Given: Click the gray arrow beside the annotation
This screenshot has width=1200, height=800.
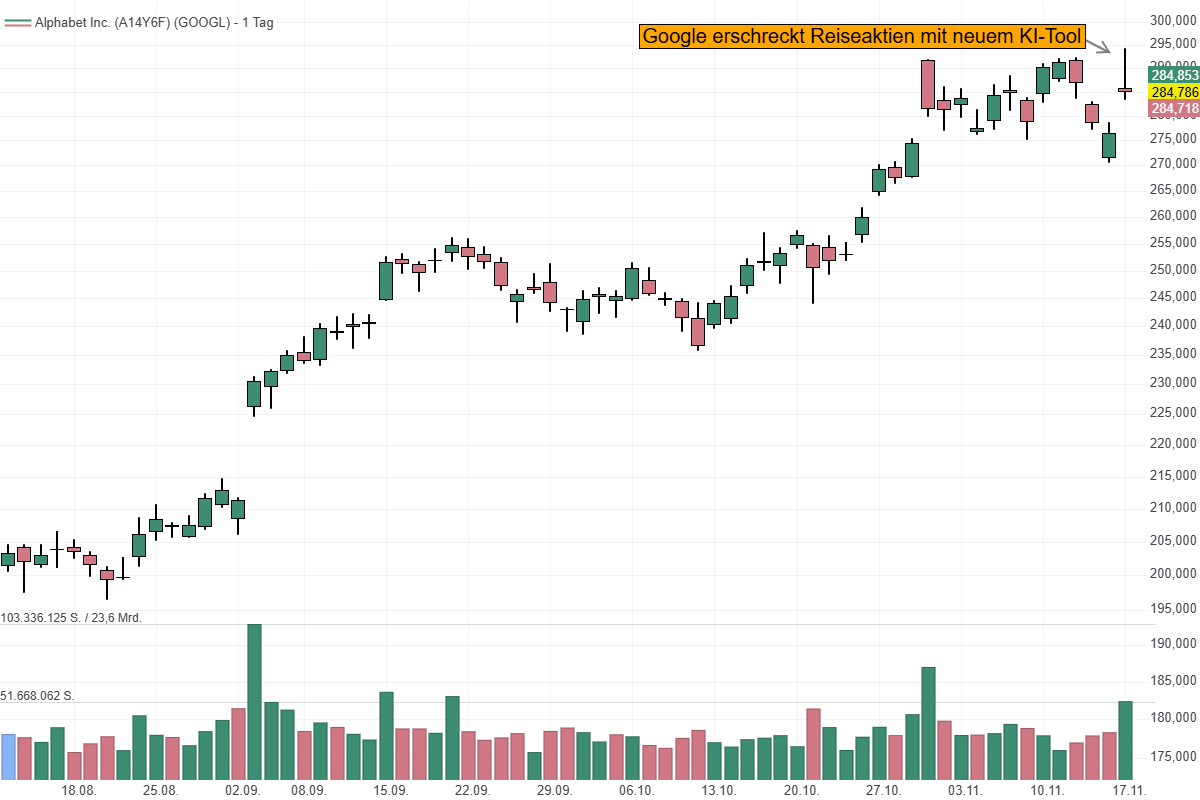Looking at the screenshot, I should point(1098,45).
